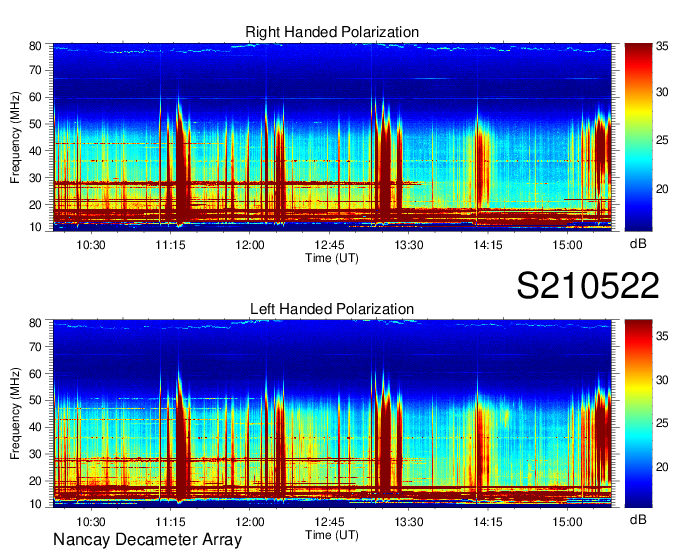Click the "20" label on Left Handed color bar
Image resolution: width=680 pixels, height=552 pixels.
(x=662, y=467)
